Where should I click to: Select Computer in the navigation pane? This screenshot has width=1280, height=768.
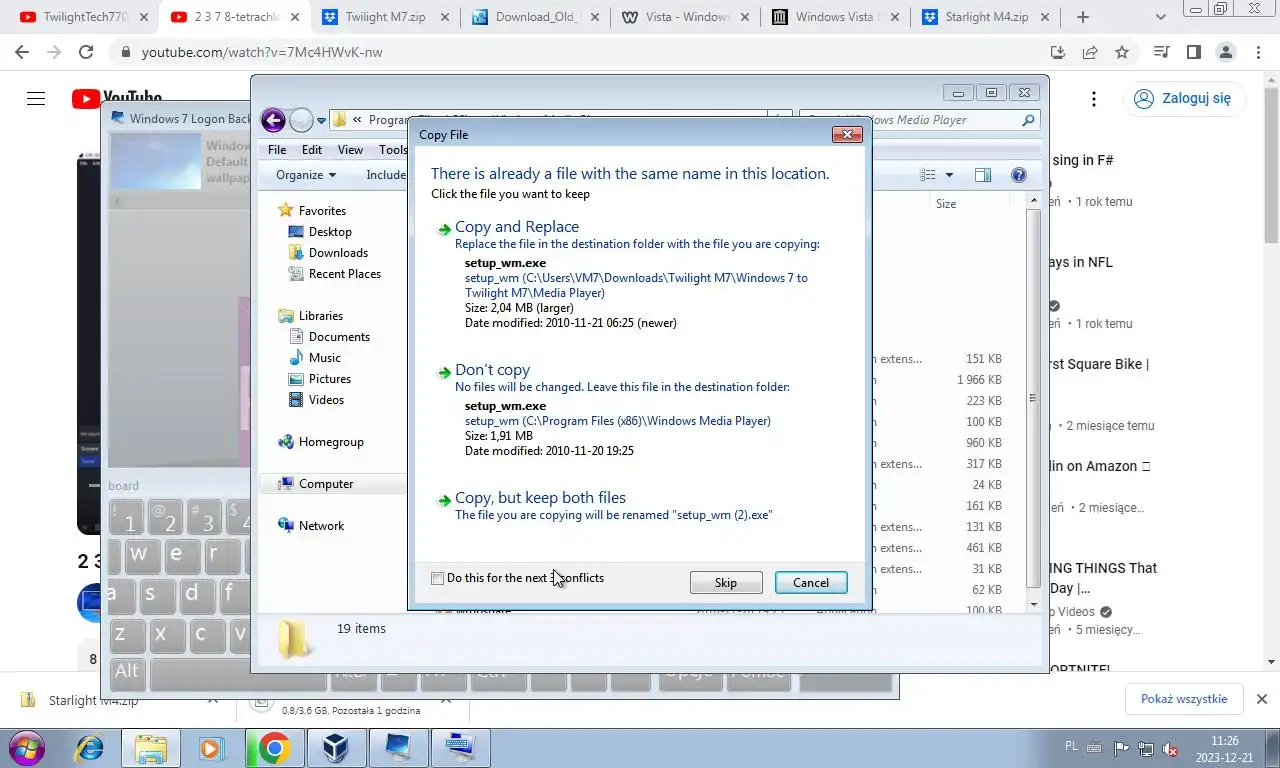(x=326, y=484)
